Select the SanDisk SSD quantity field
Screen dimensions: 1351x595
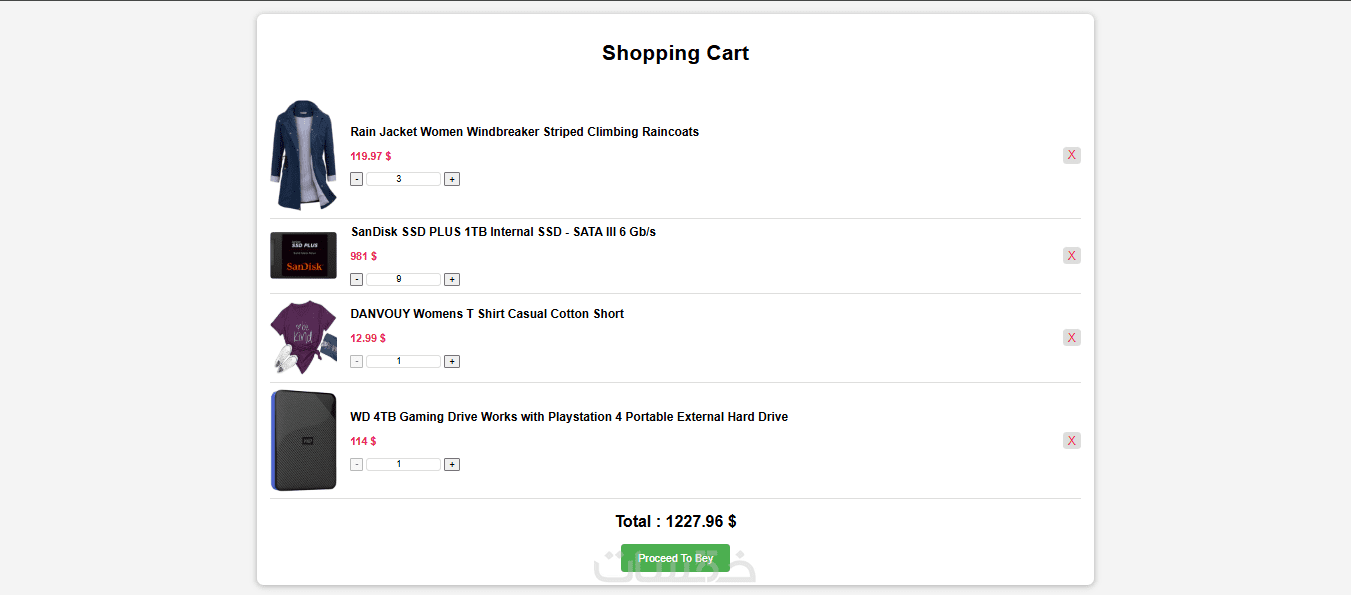pyautogui.click(x=403, y=279)
